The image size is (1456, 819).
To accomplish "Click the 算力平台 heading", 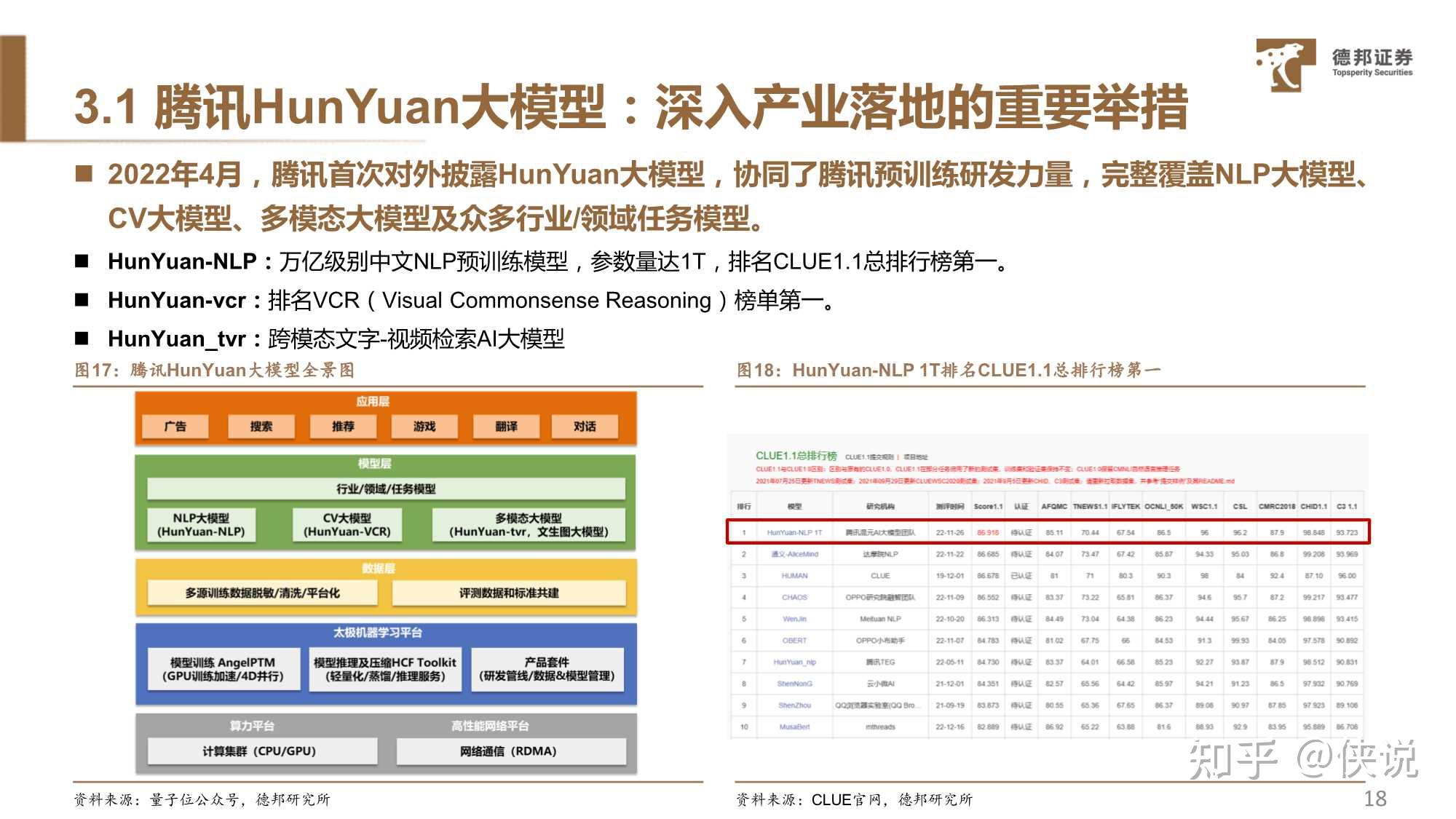I will [252, 726].
